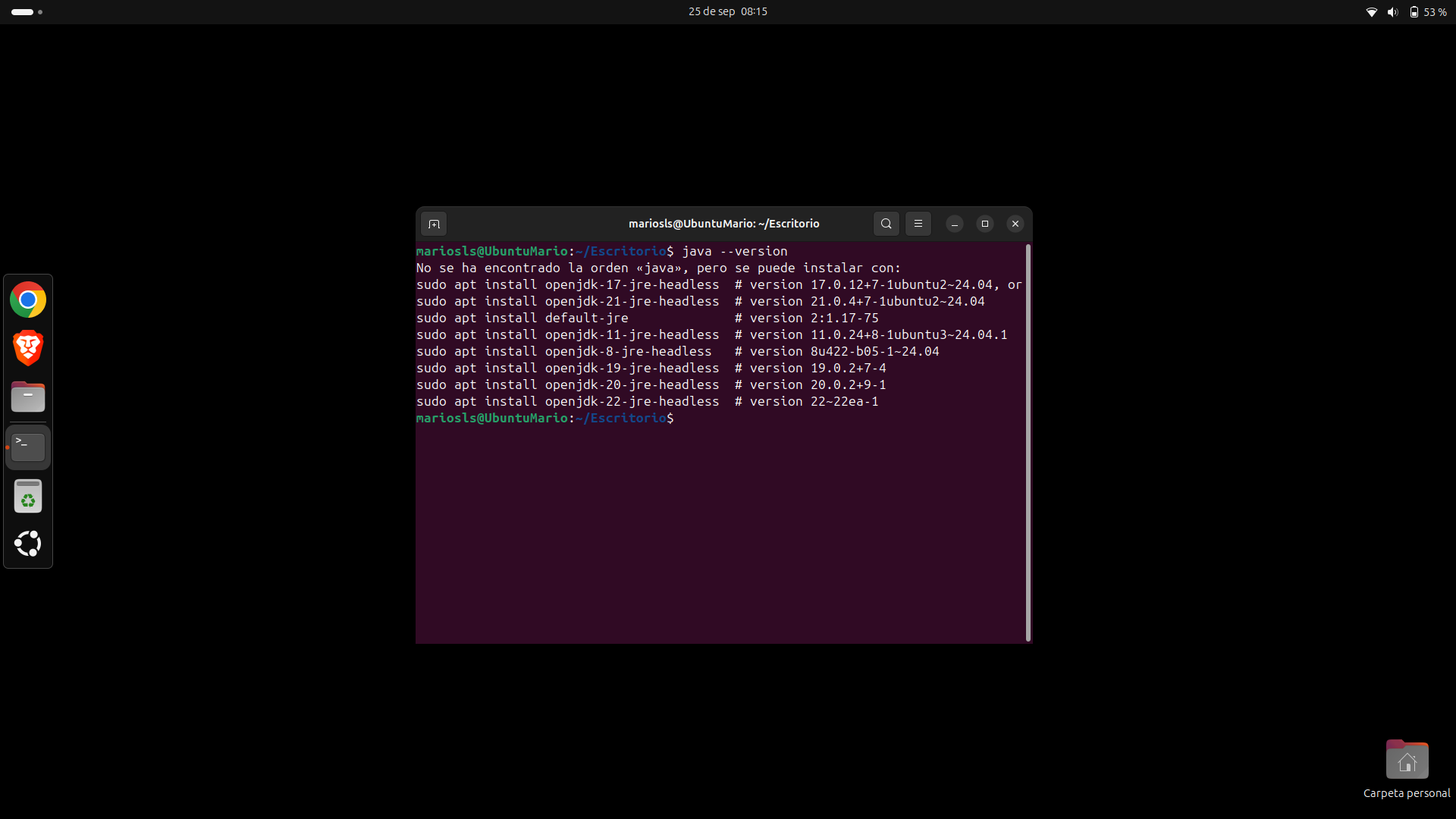Click the openjdk-11-jre-headless install line
The height and width of the screenshot is (819, 1456).
(712, 334)
